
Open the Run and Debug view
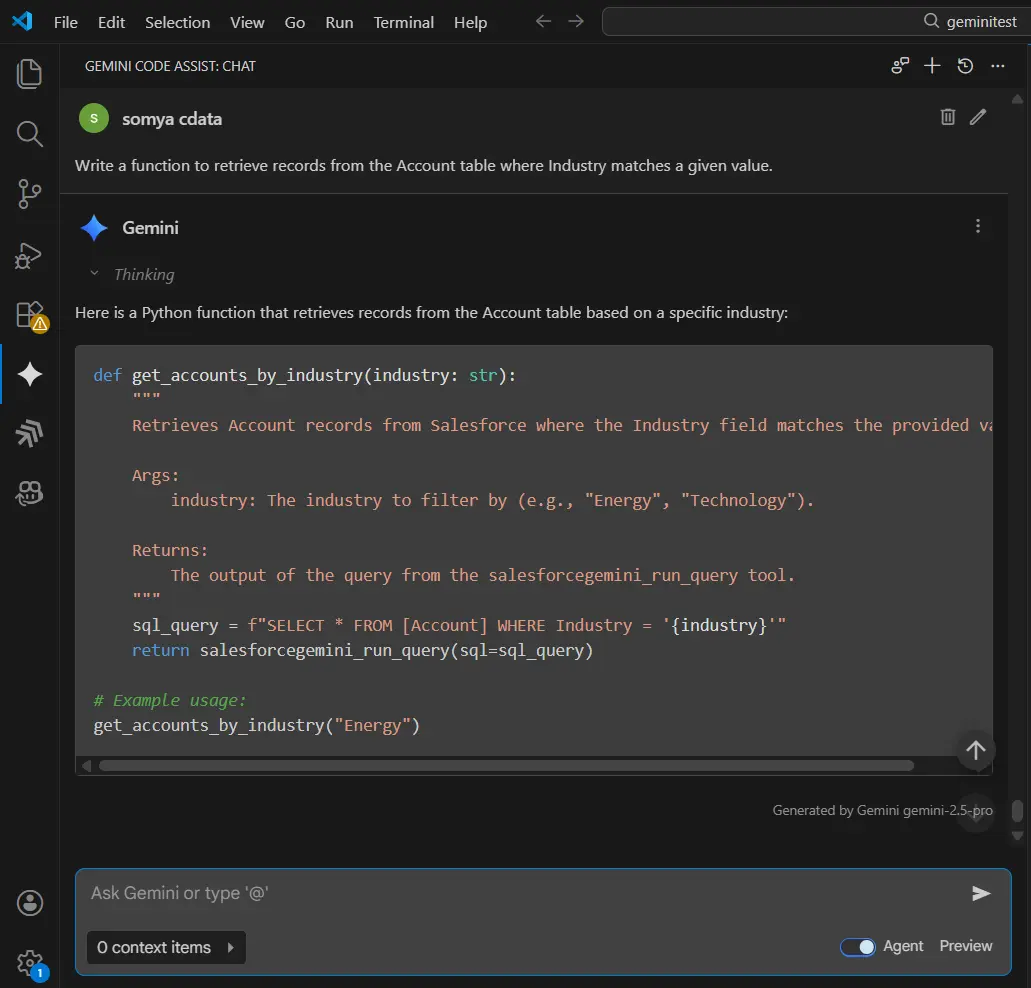(30, 255)
